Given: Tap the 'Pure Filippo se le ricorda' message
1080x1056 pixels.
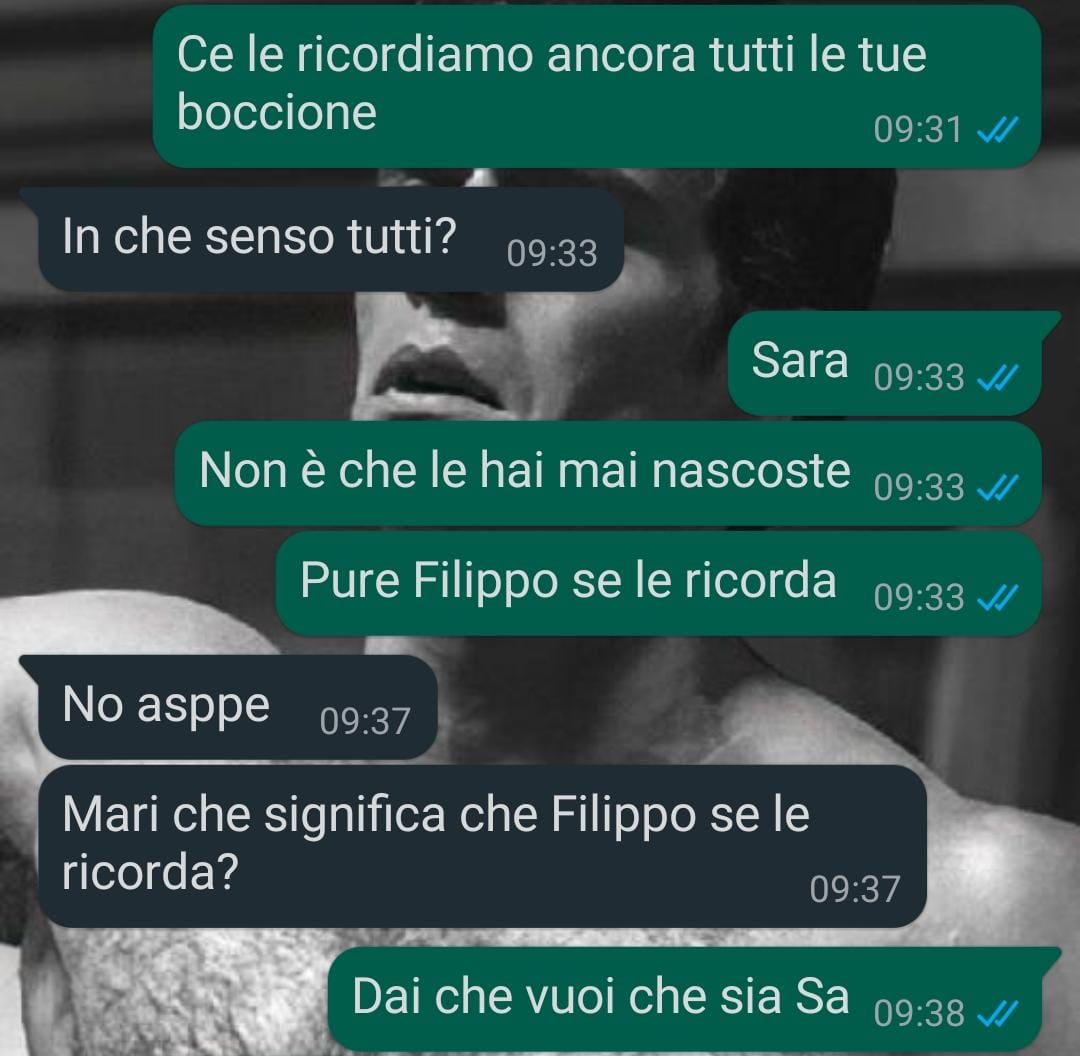Looking at the screenshot, I should [658, 583].
